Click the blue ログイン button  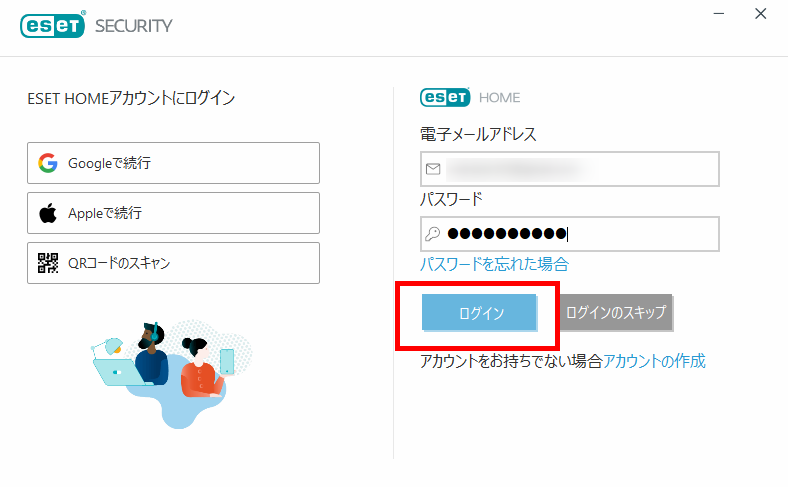point(479,313)
